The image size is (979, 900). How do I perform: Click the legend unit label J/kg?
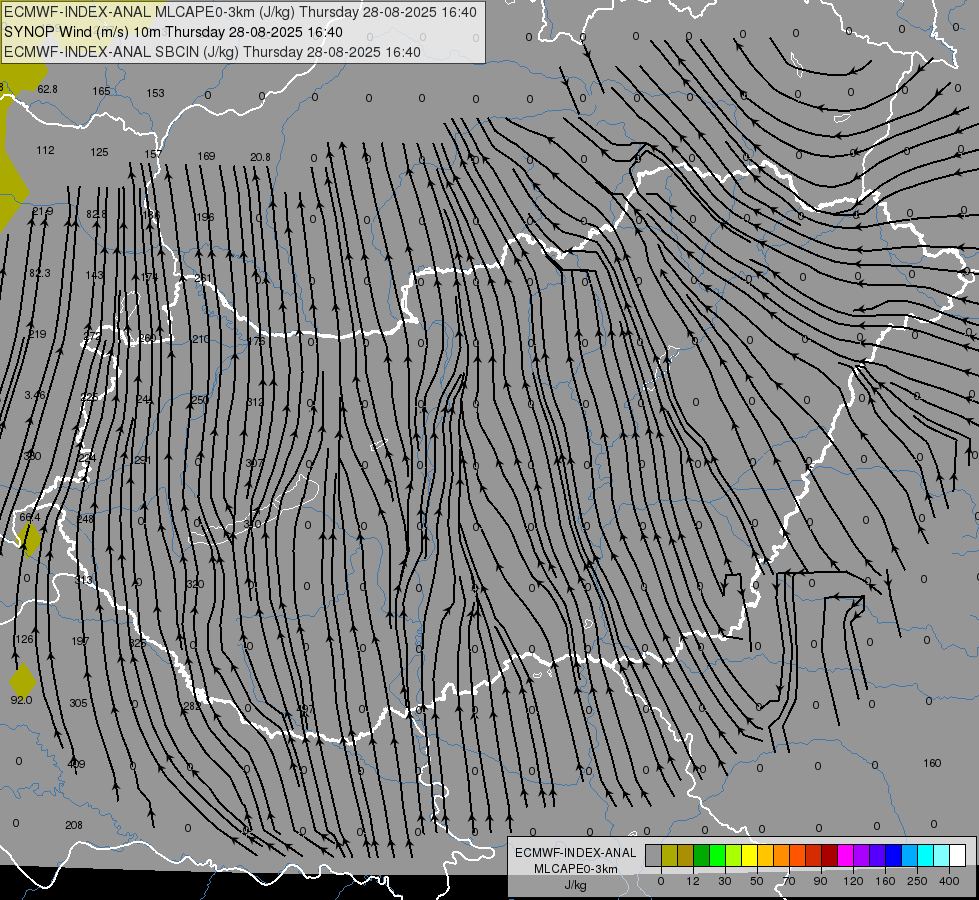[x=576, y=885]
